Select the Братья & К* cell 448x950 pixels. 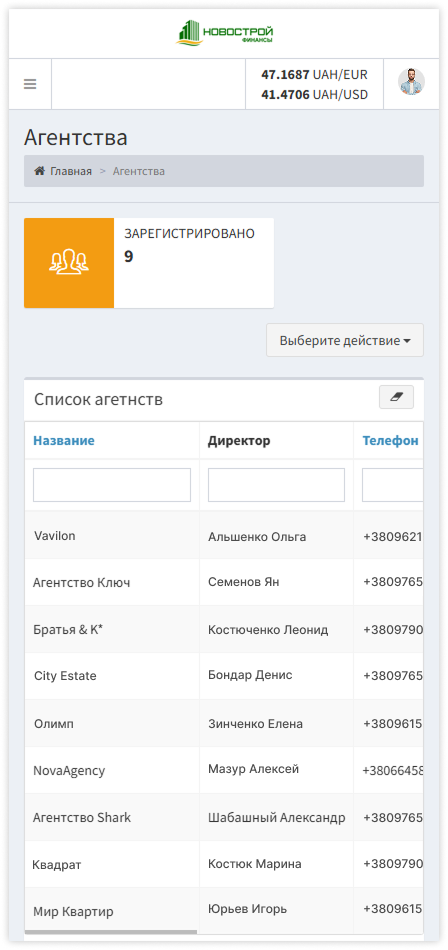pos(112,629)
